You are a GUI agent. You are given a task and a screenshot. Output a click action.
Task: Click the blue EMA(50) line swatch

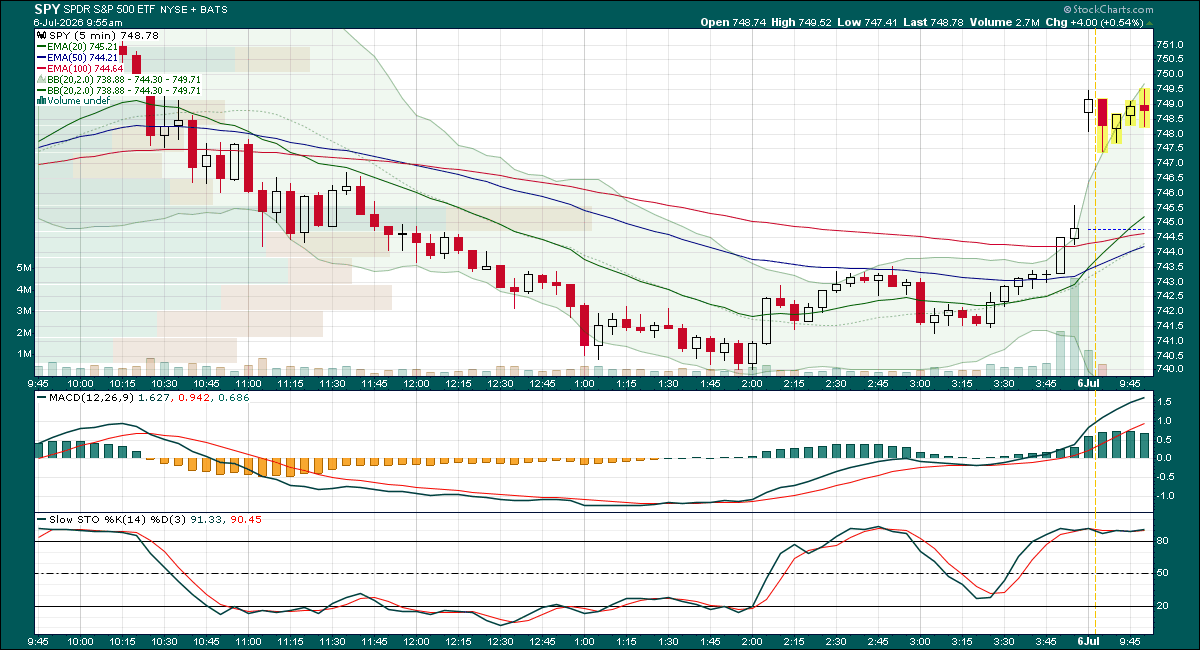pyautogui.click(x=42, y=57)
